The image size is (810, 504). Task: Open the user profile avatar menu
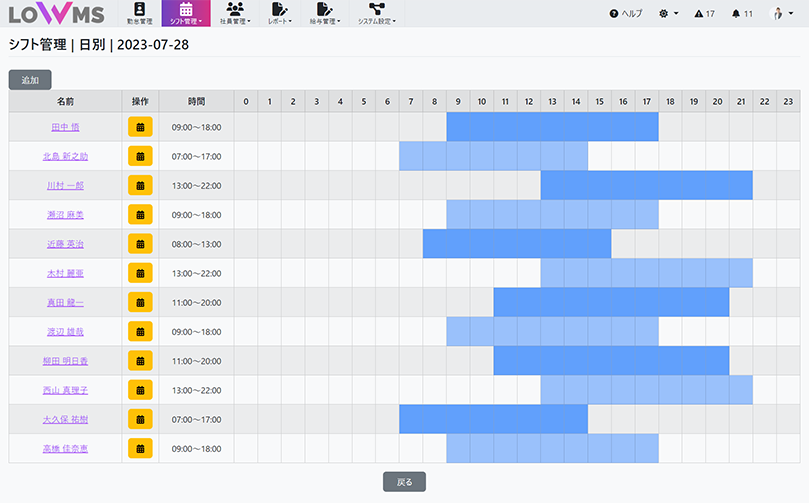coord(780,14)
